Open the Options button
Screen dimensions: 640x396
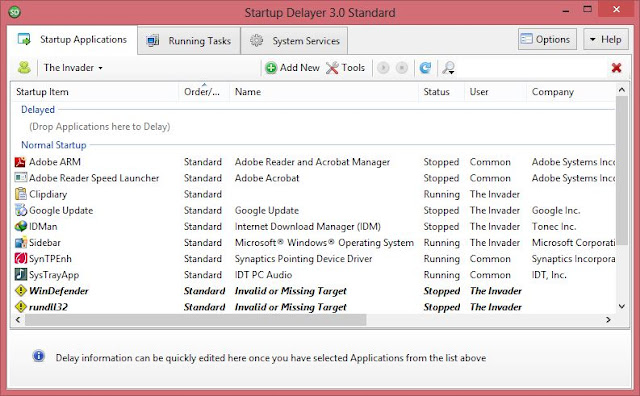pyautogui.click(x=547, y=39)
